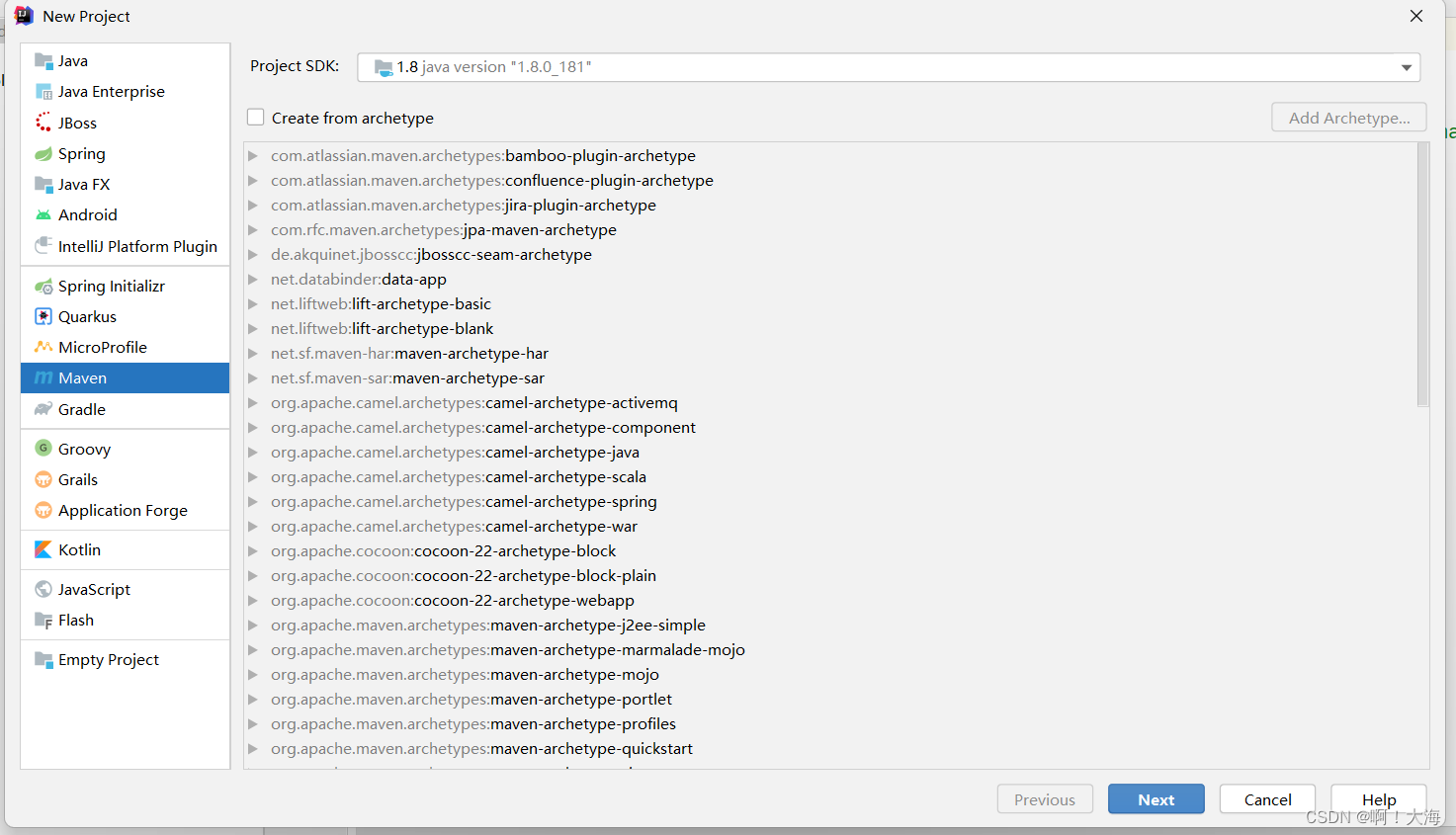
Task: Click the Kotlin logo icon
Action: click(x=43, y=550)
